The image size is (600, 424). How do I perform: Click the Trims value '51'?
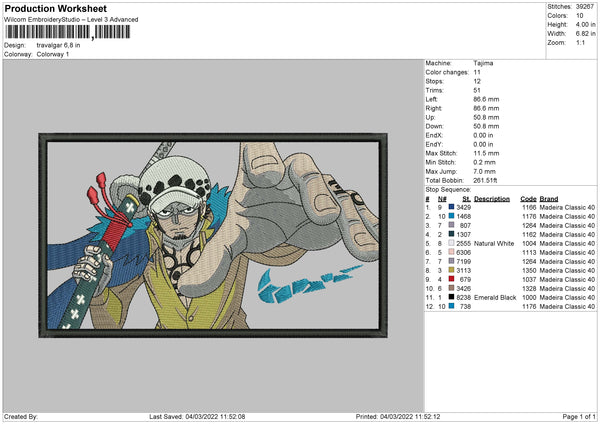pos(477,90)
